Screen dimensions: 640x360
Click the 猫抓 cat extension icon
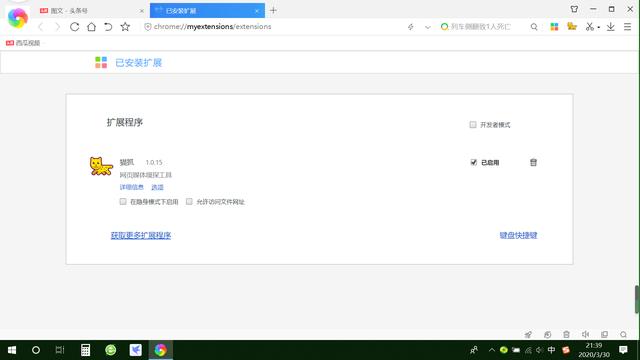101,166
